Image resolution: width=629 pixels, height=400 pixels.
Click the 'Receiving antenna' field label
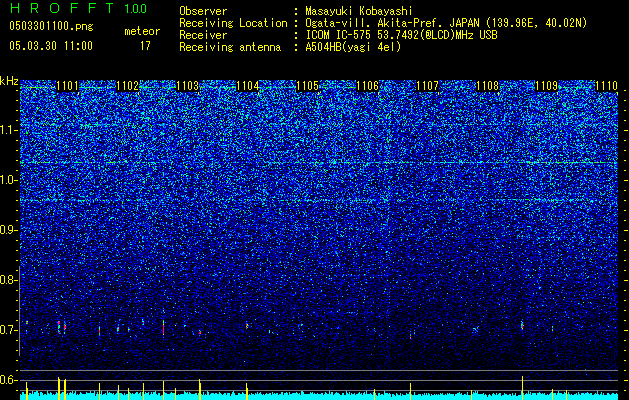[x=230, y=47]
